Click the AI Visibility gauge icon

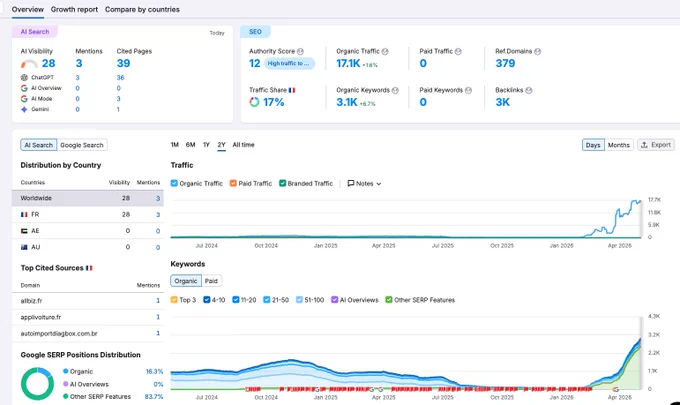pyautogui.click(x=29, y=64)
